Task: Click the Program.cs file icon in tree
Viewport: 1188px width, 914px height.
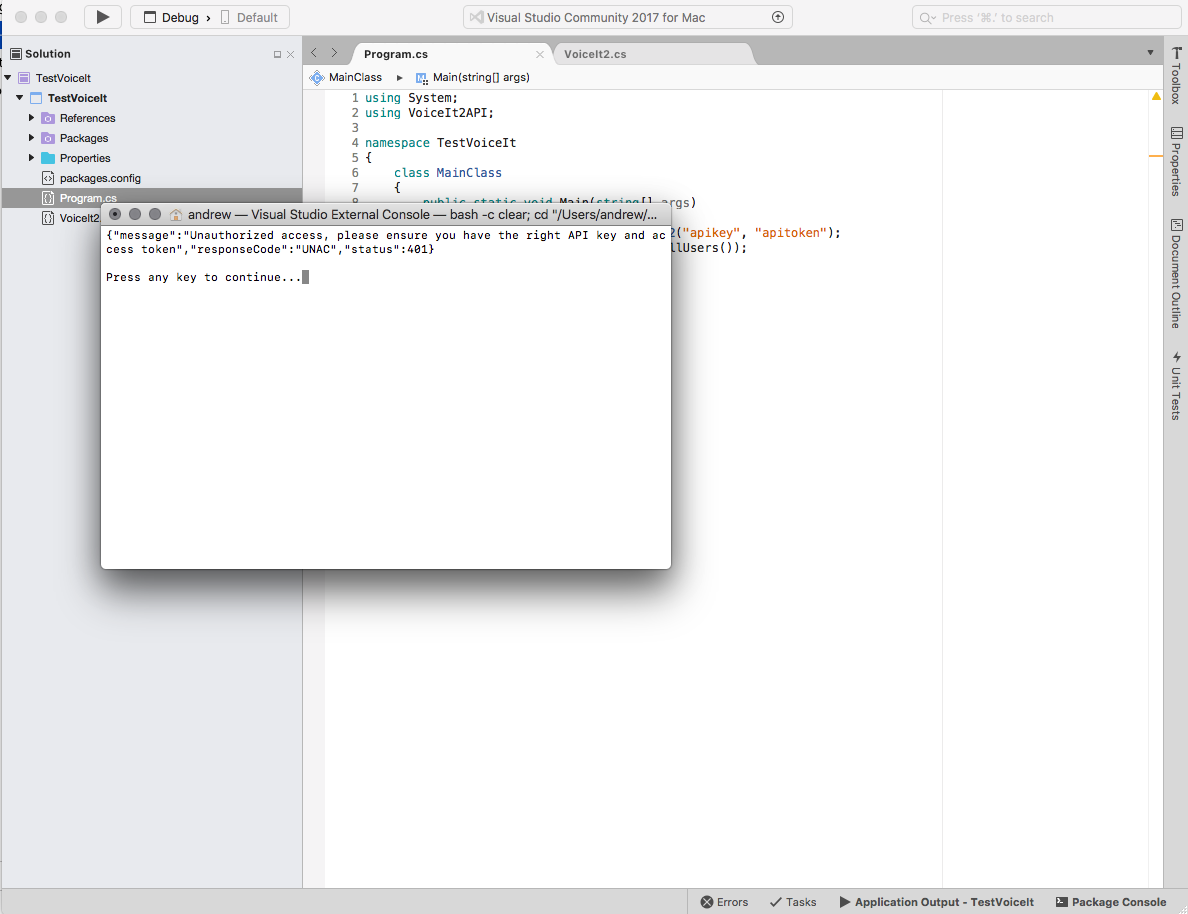Action: [x=48, y=198]
